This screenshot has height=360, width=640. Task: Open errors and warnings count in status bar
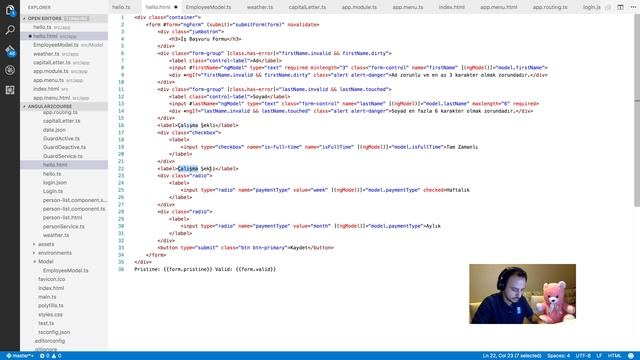click(x=50, y=356)
